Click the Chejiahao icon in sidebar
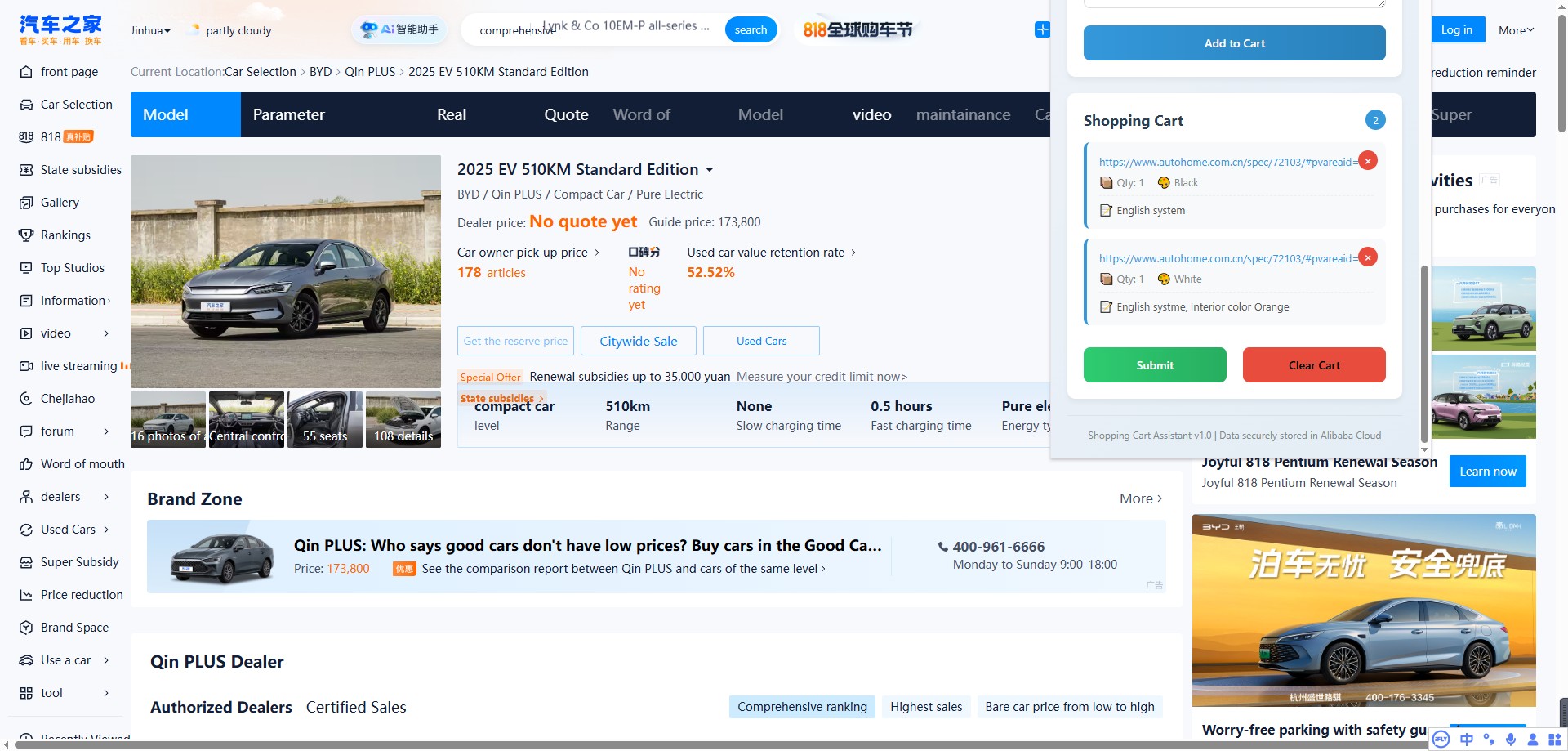 tap(26, 399)
